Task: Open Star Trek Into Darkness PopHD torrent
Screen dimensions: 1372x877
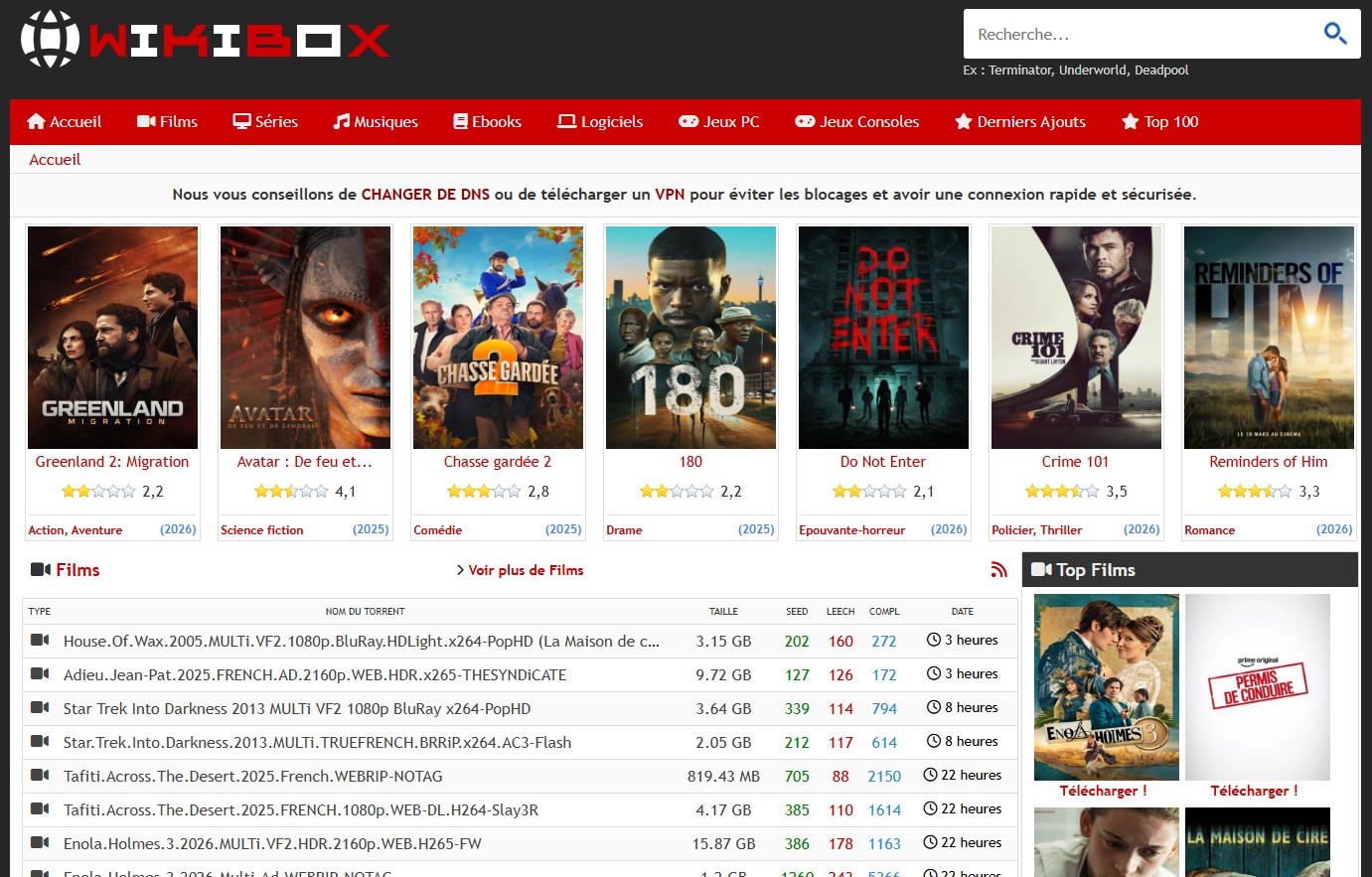Action: [297, 708]
